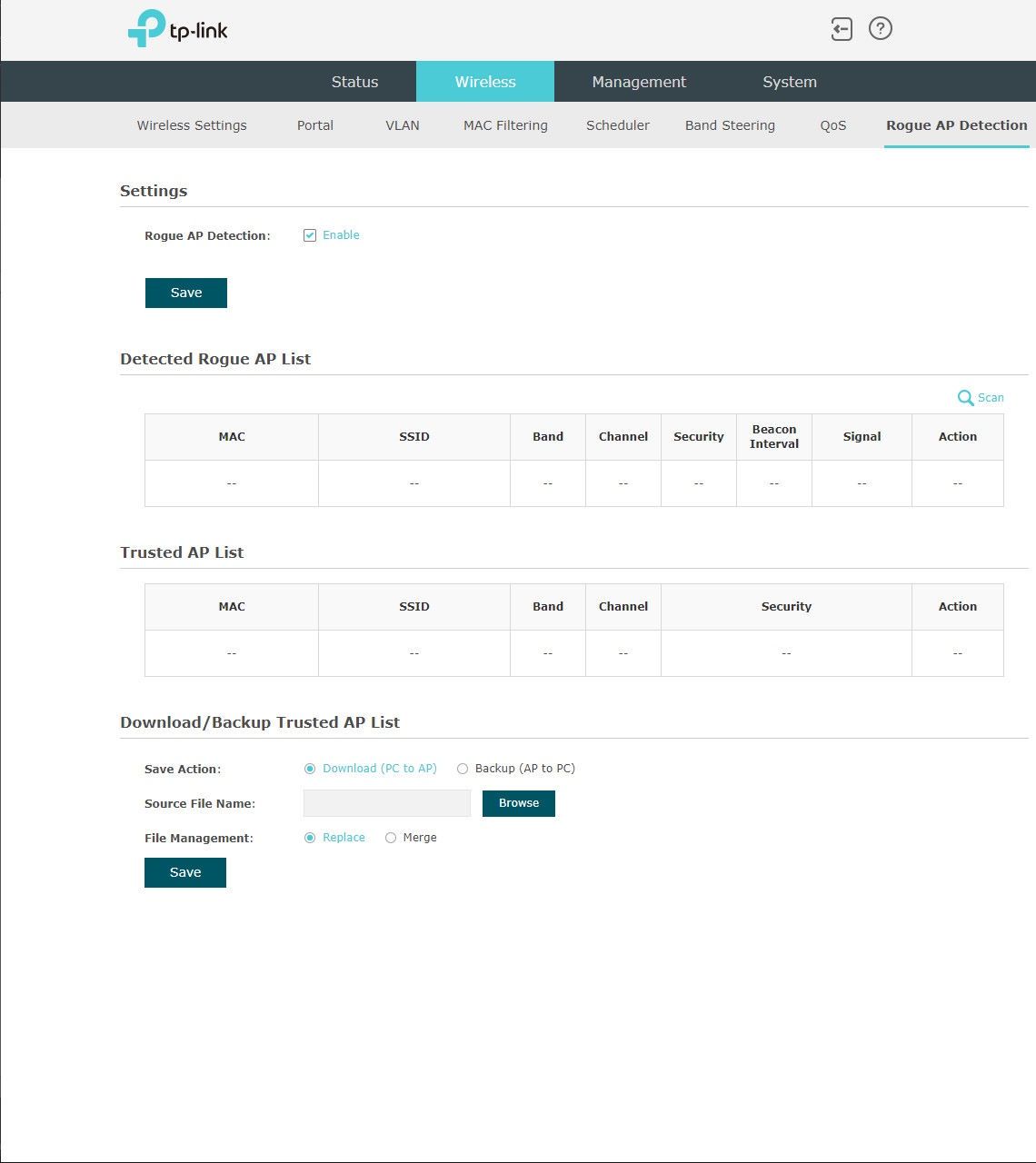This screenshot has height=1163, width=1036.
Task: Select Backup (AP to PC) radio button
Action: [463, 769]
